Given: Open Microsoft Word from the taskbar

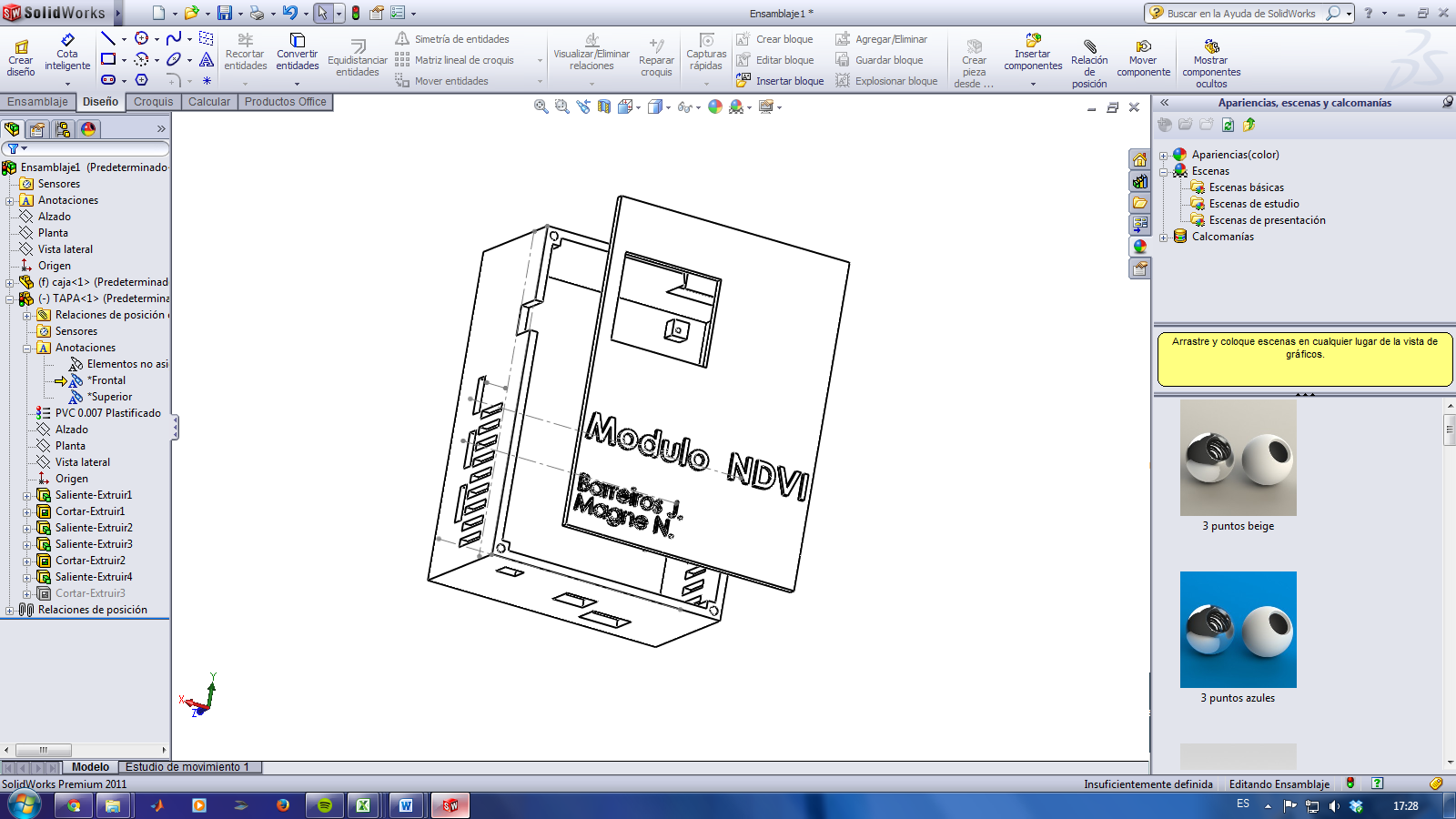Looking at the screenshot, I should tap(406, 805).
